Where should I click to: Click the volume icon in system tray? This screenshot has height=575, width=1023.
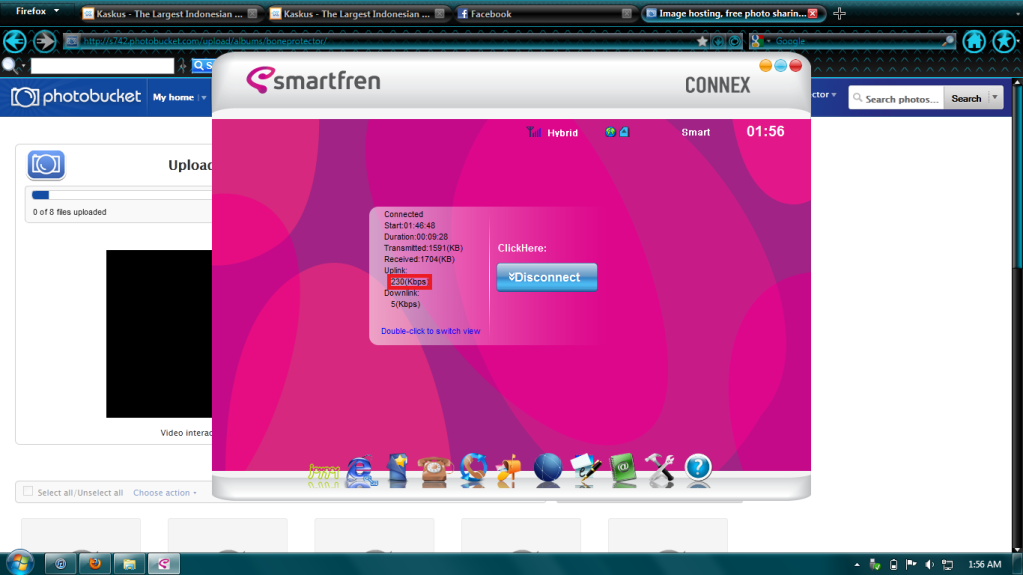929,565
